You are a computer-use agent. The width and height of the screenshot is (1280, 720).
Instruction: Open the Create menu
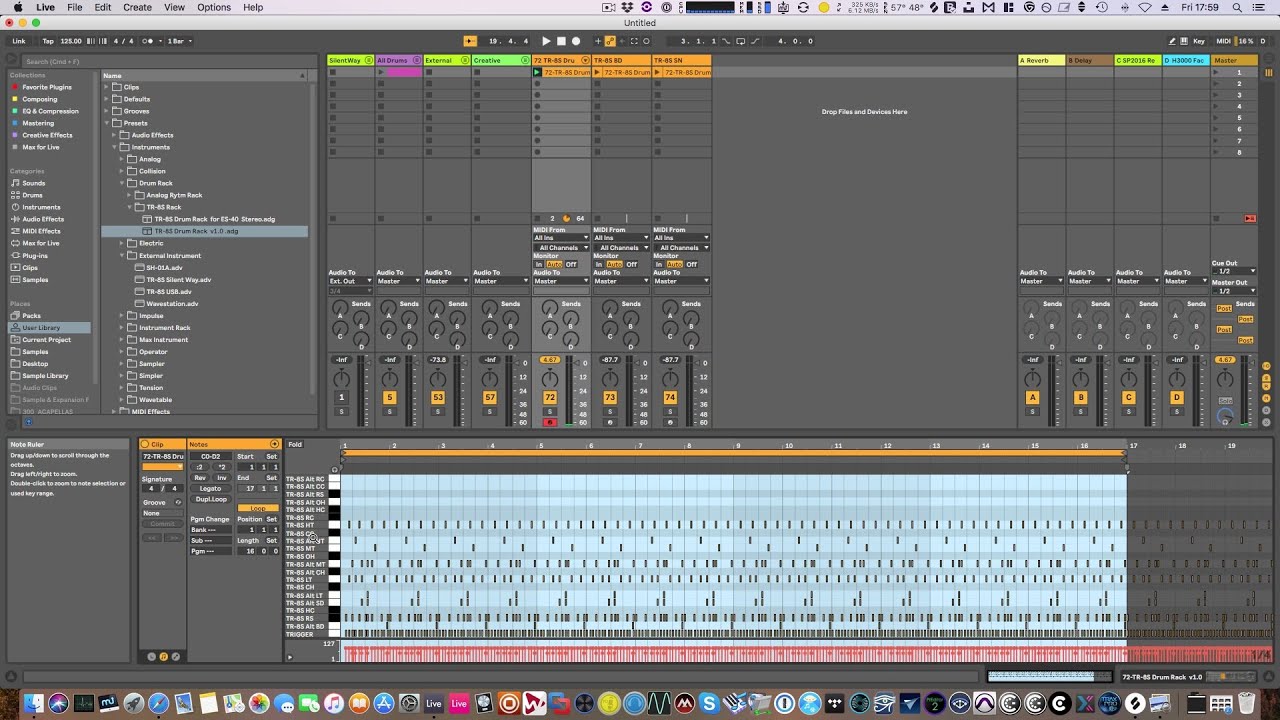[137, 7]
